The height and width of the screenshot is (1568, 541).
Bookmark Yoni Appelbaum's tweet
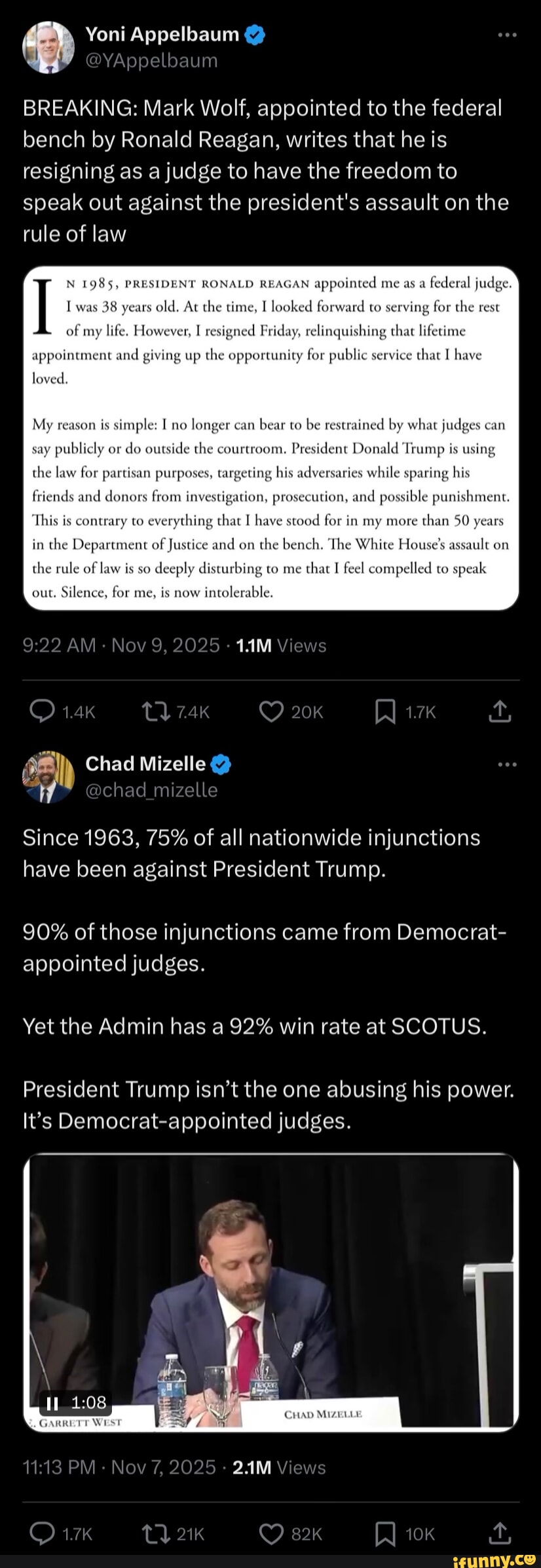385,713
